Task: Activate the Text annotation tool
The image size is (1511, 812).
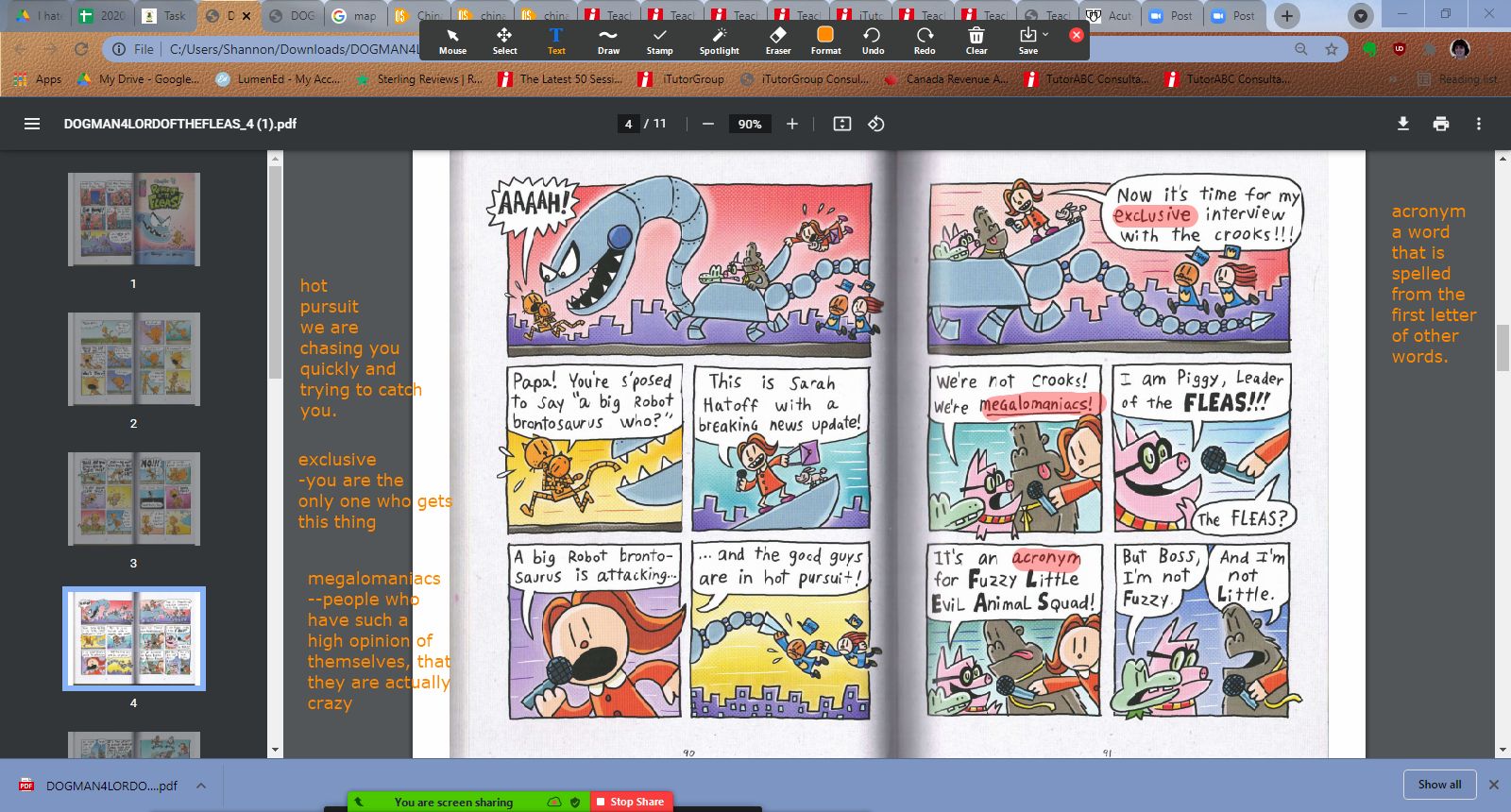Action: pos(556,41)
